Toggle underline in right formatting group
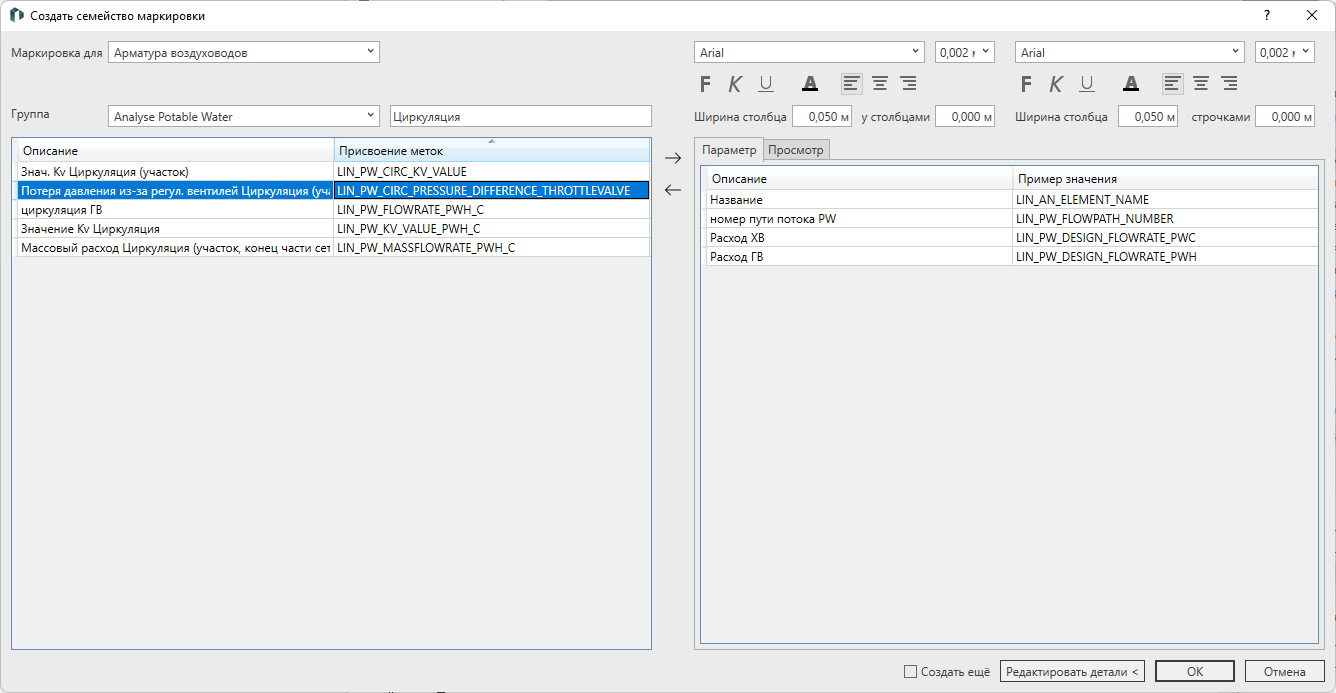Image resolution: width=1336 pixels, height=693 pixels. click(x=1086, y=84)
